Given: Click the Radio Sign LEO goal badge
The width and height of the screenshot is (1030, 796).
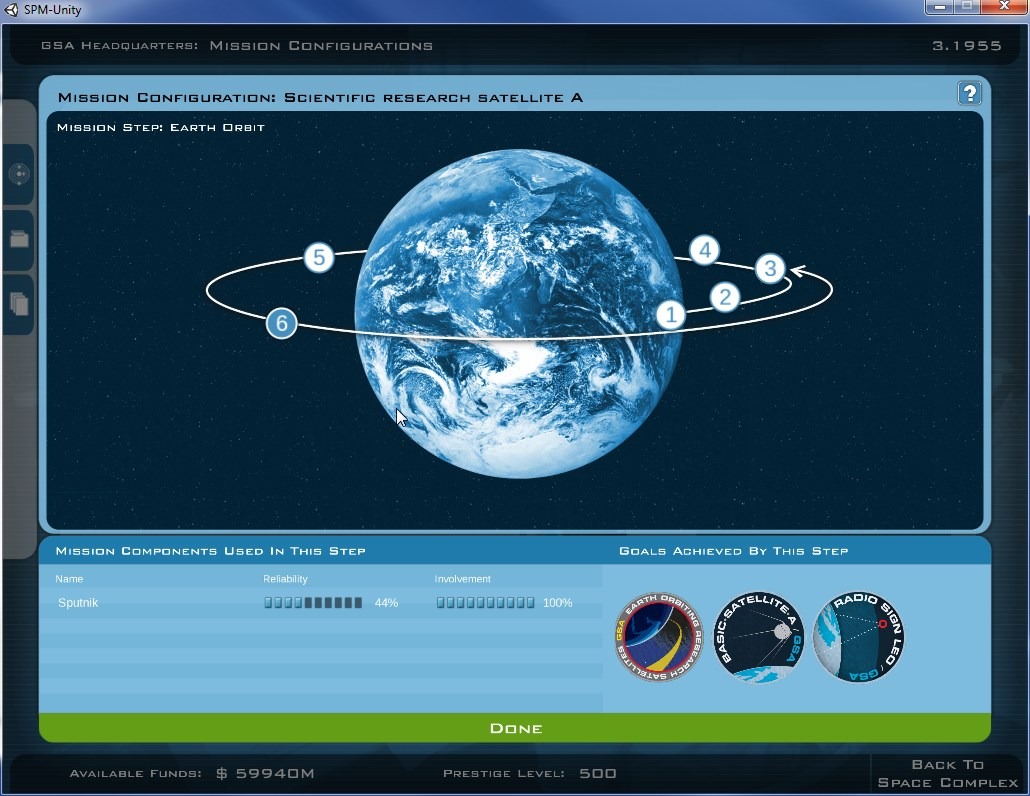Looking at the screenshot, I should point(858,637).
